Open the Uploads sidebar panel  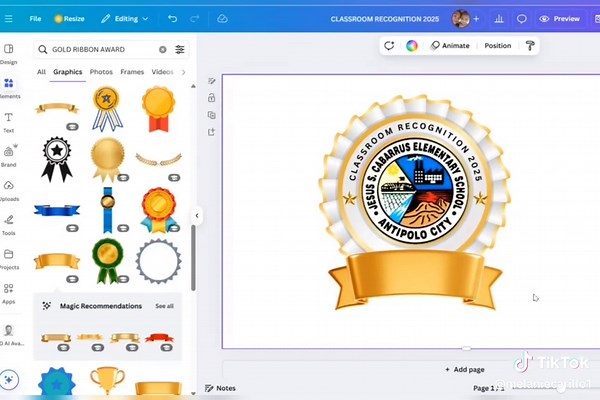pyautogui.click(x=9, y=191)
